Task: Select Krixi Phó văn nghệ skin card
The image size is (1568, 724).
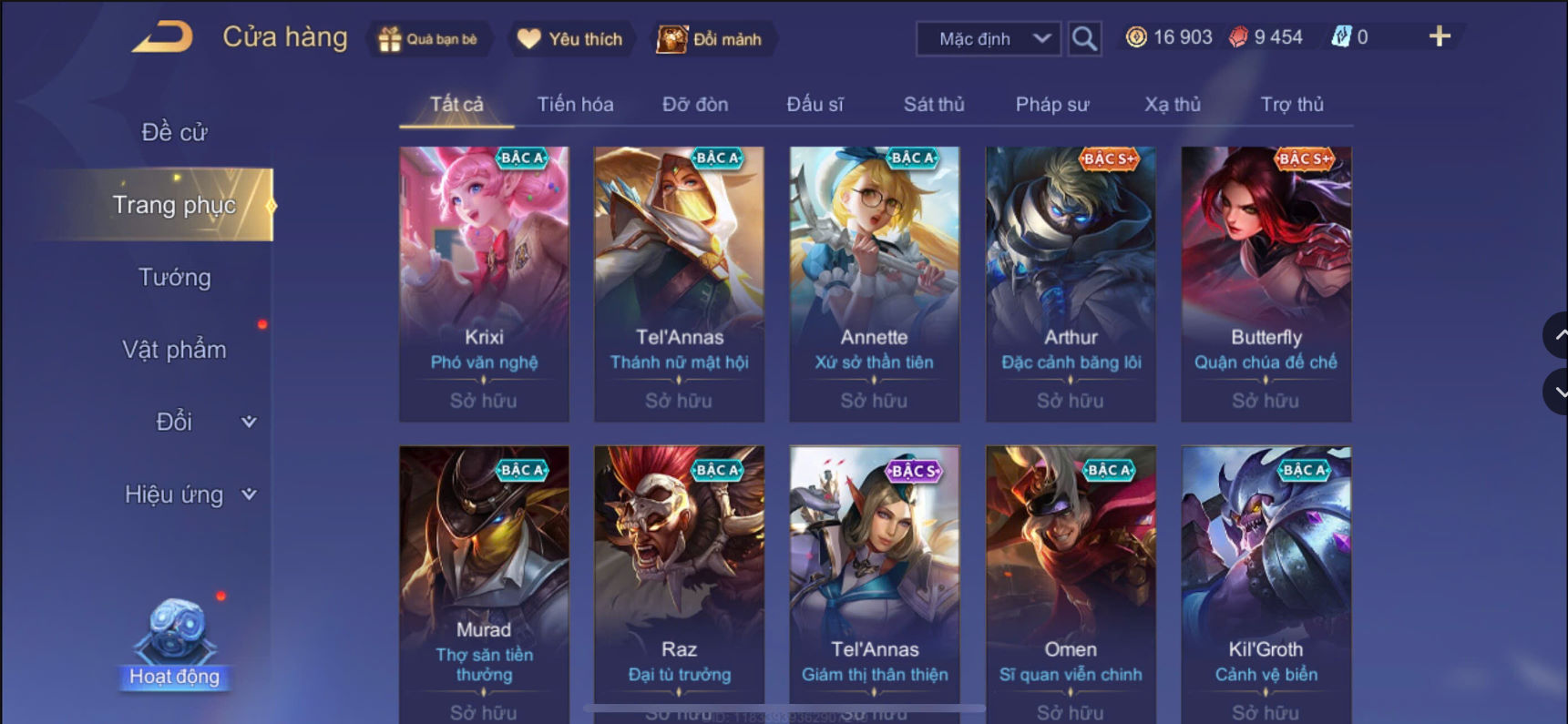Action: pyautogui.click(x=484, y=284)
